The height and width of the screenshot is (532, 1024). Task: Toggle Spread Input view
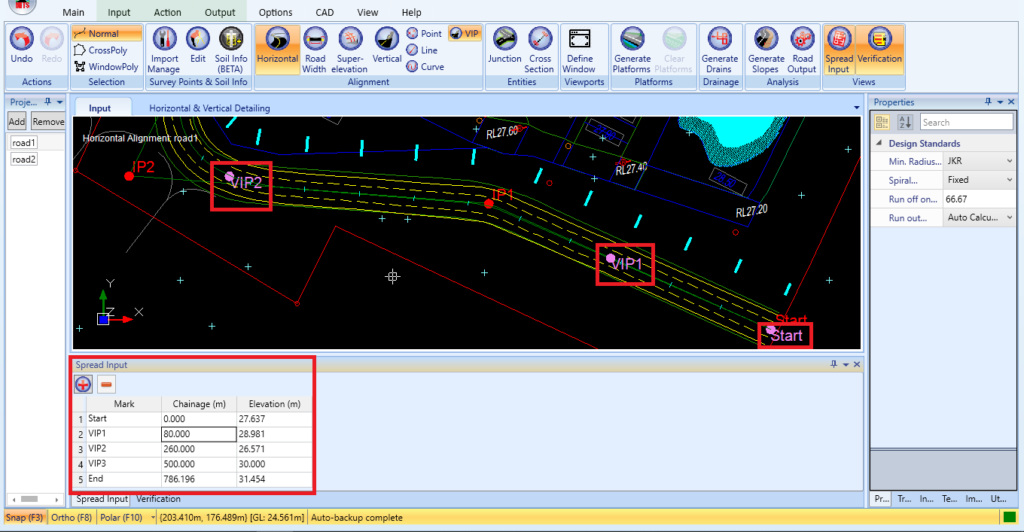(x=839, y=50)
